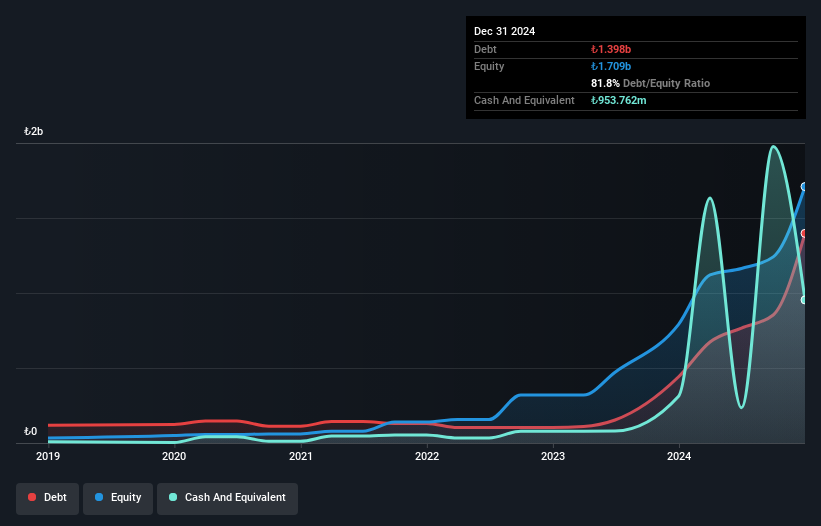
Task: Click the ₺953.762m cash value
Action: click(x=618, y=100)
